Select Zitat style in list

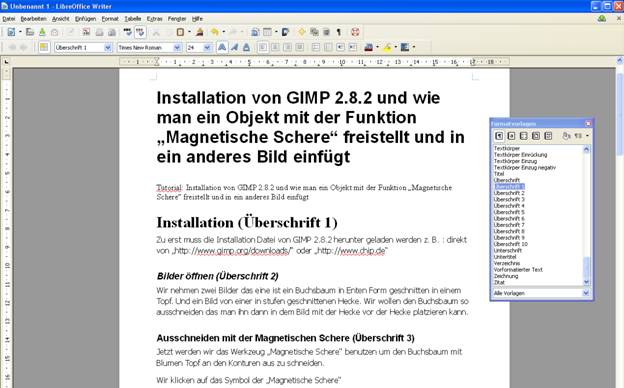click(x=499, y=282)
